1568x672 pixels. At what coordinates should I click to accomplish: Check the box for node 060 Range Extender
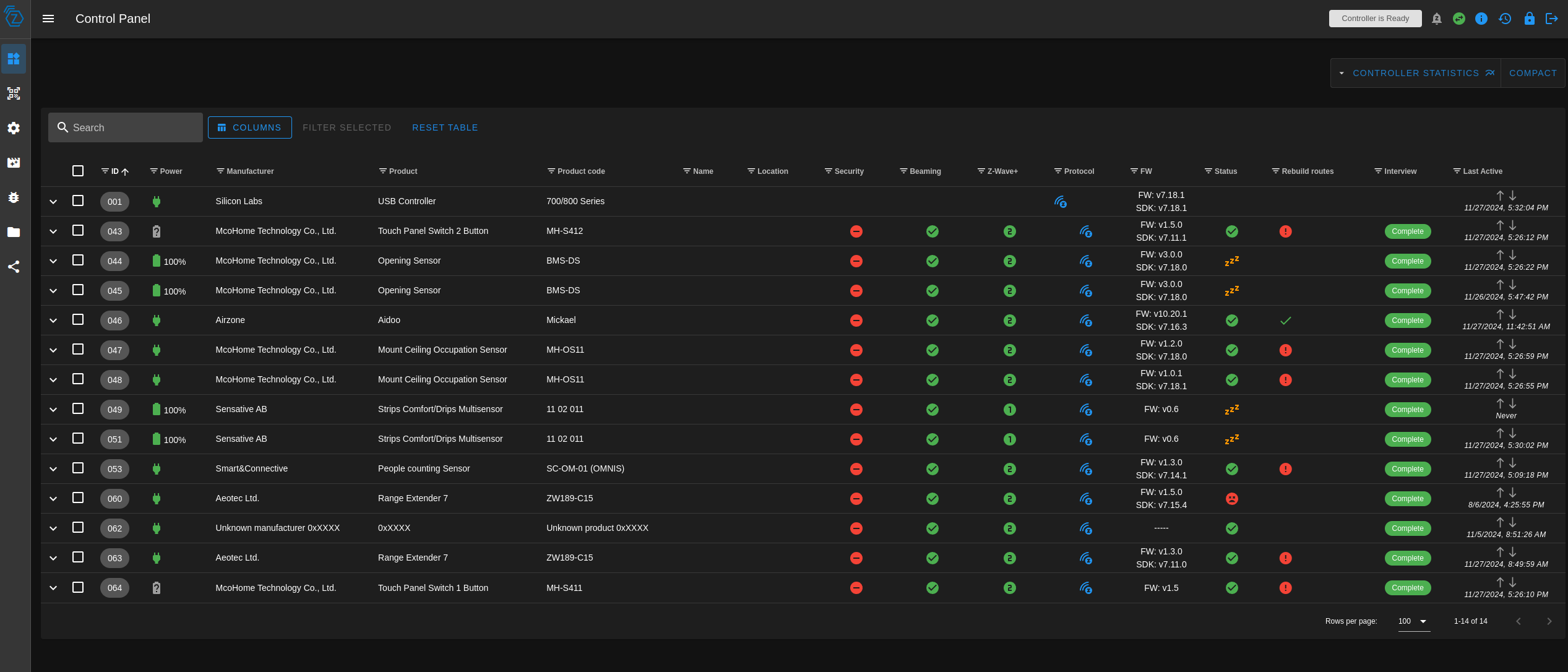coord(78,498)
